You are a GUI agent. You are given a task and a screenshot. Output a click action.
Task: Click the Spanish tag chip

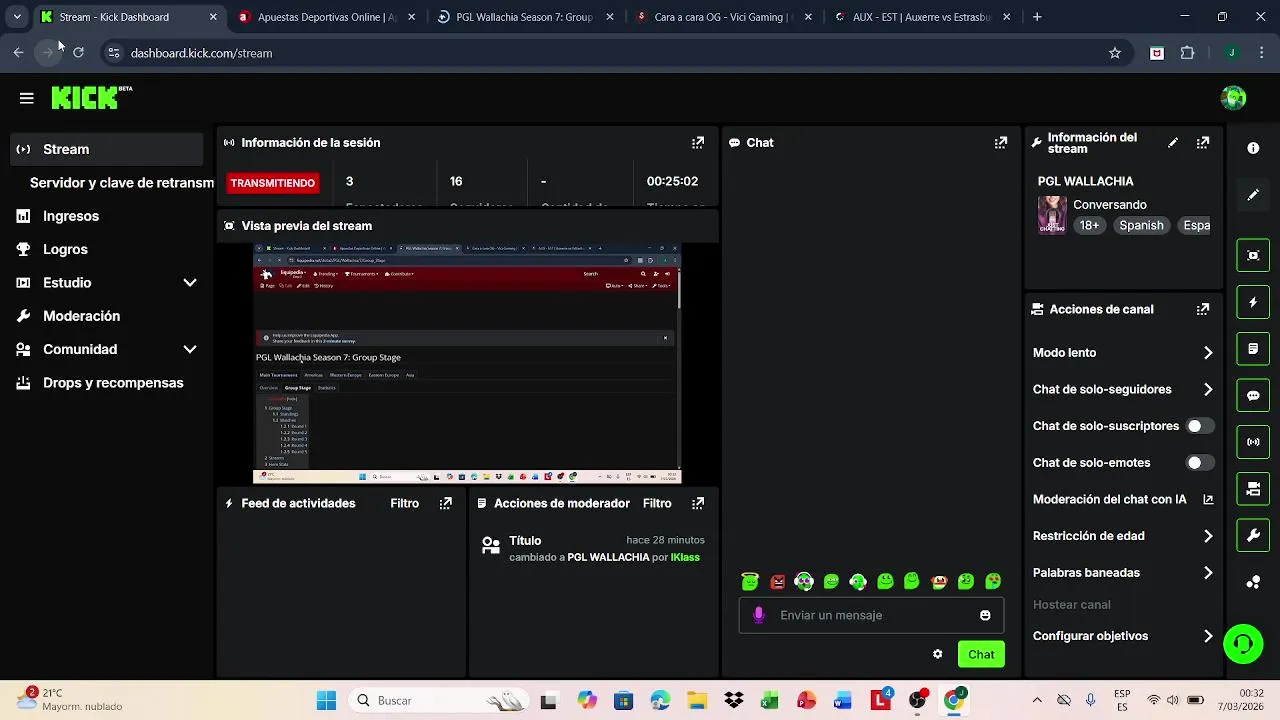[1141, 226]
